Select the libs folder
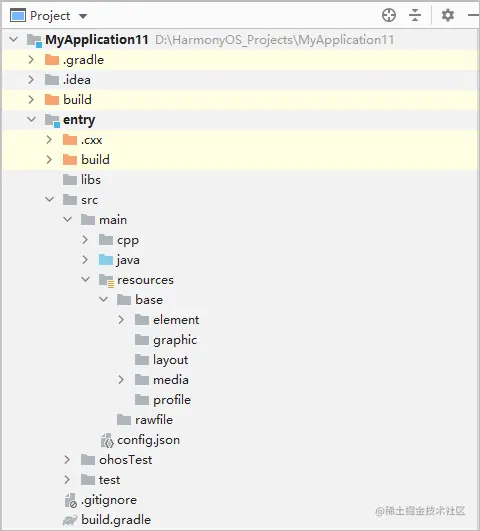The height and width of the screenshot is (531, 480). tap(82, 180)
